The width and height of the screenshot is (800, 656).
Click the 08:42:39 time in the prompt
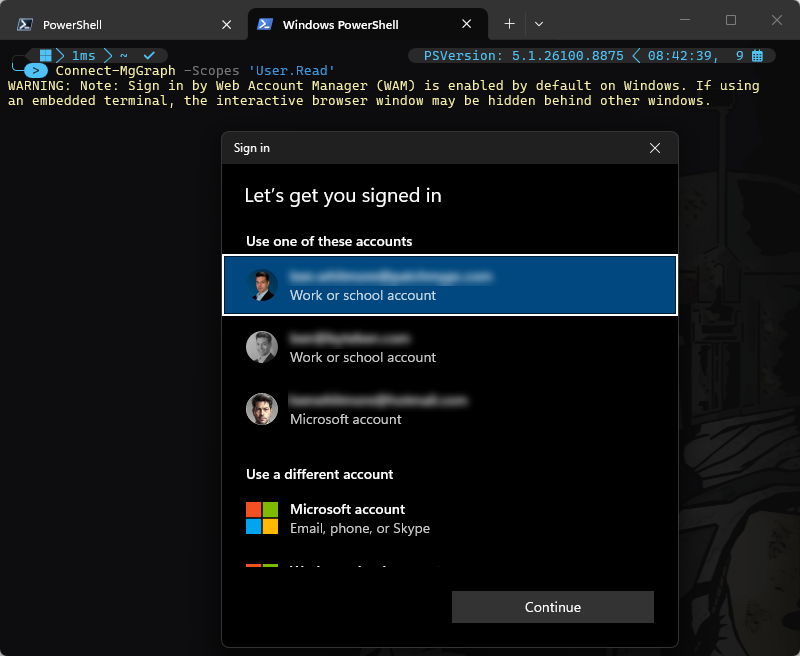(680, 56)
